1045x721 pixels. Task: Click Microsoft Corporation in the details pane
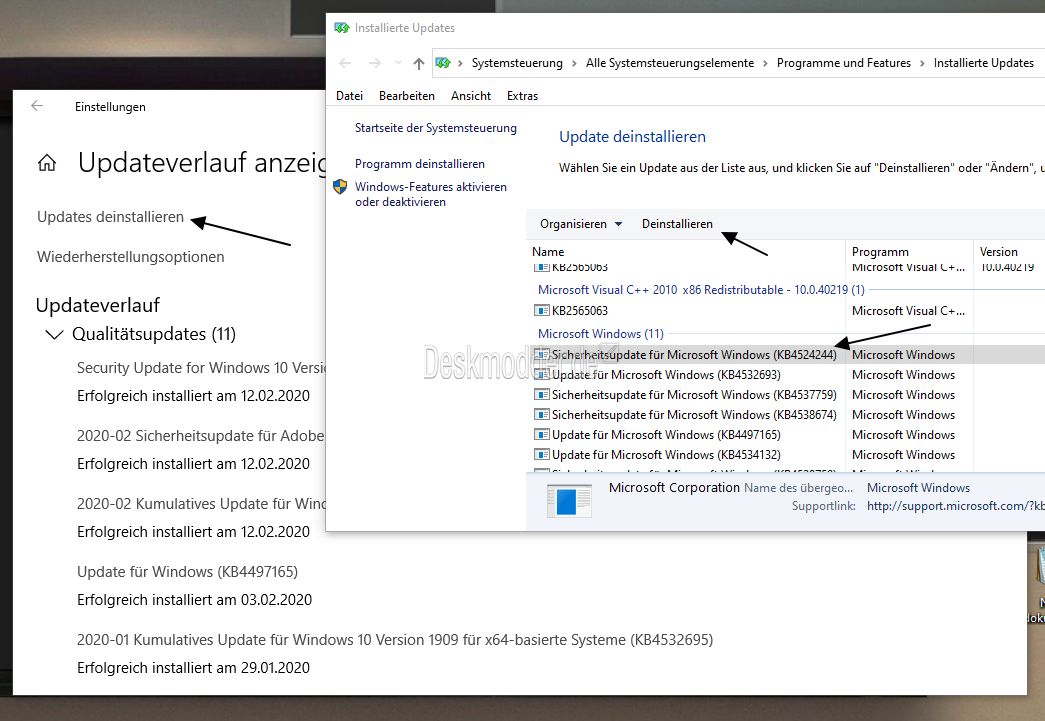(x=674, y=488)
